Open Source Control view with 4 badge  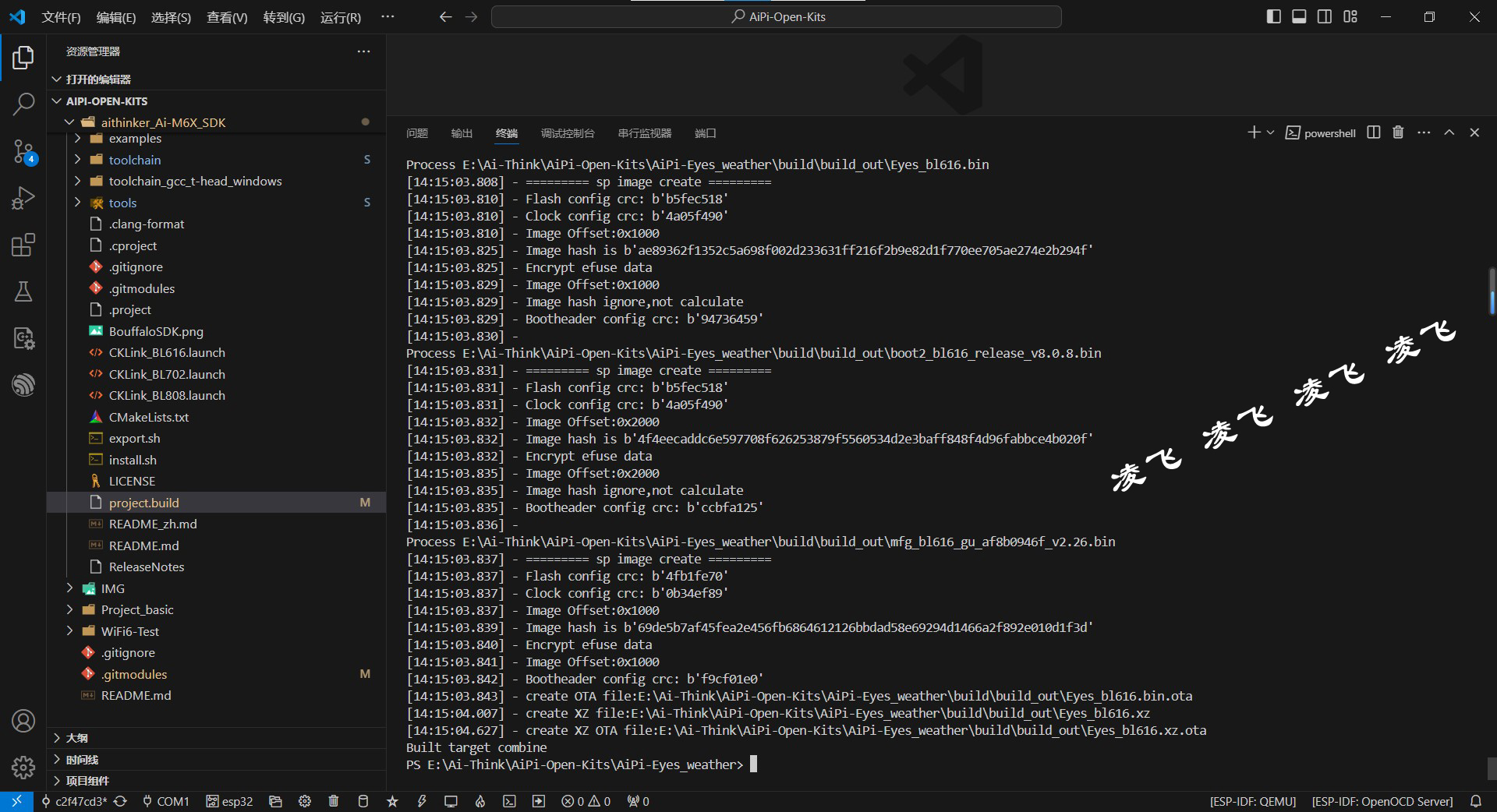click(23, 151)
